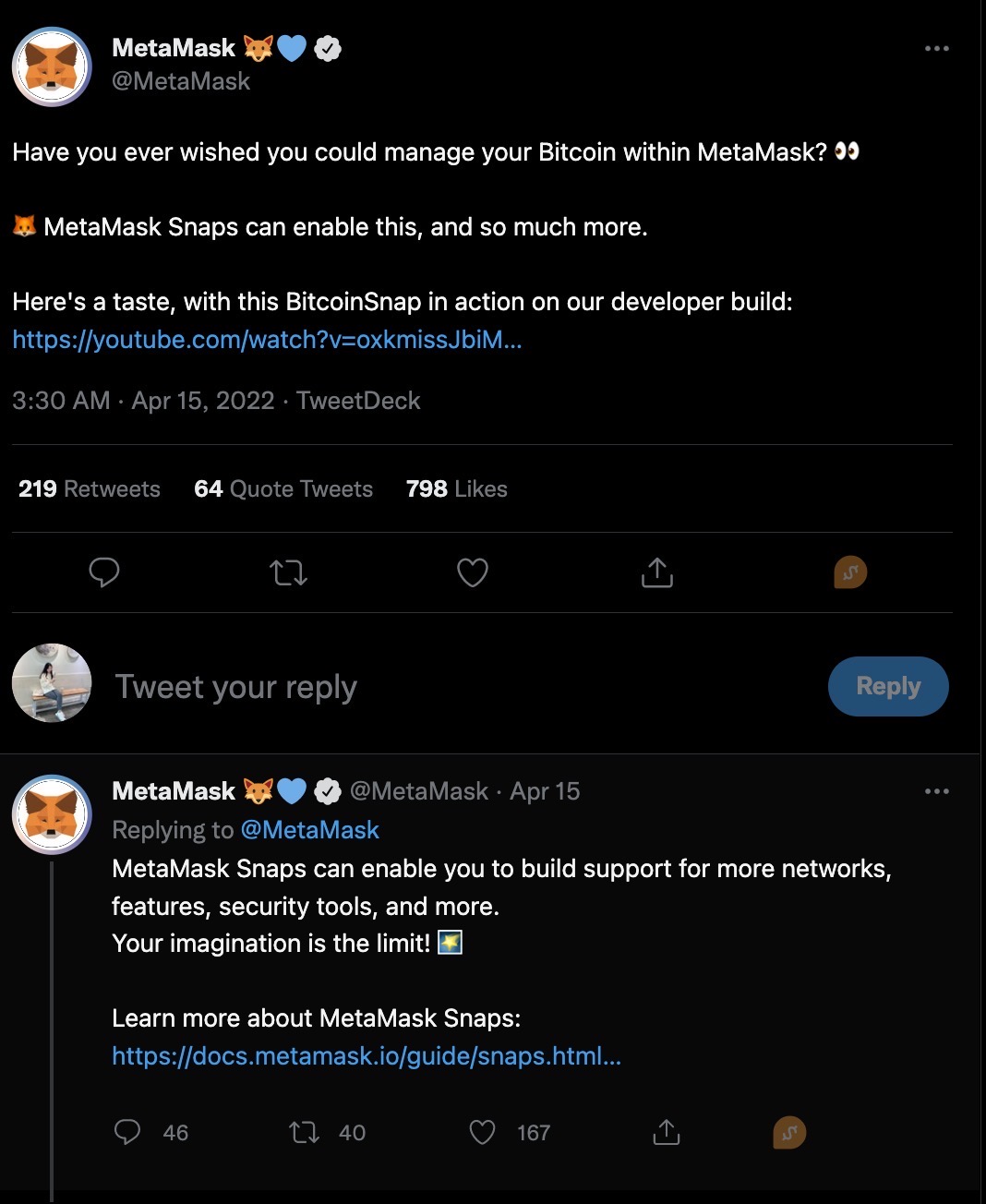Comment on the reply tweet with 46 replies

click(127, 1132)
